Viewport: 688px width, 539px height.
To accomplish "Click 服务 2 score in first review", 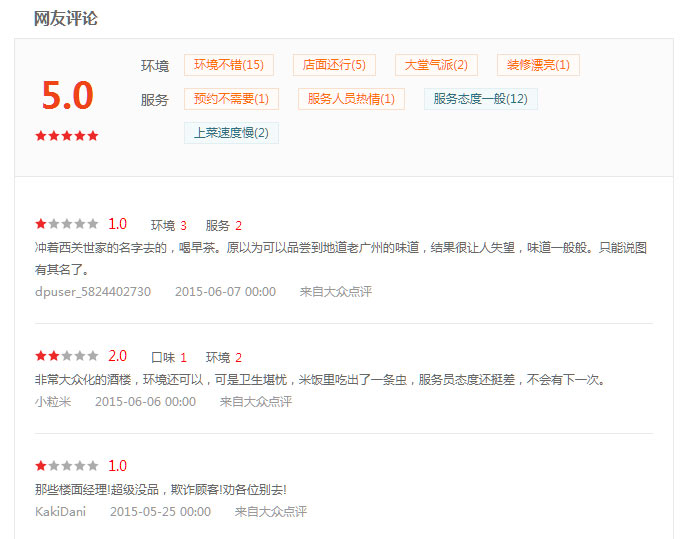I will 224,226.
